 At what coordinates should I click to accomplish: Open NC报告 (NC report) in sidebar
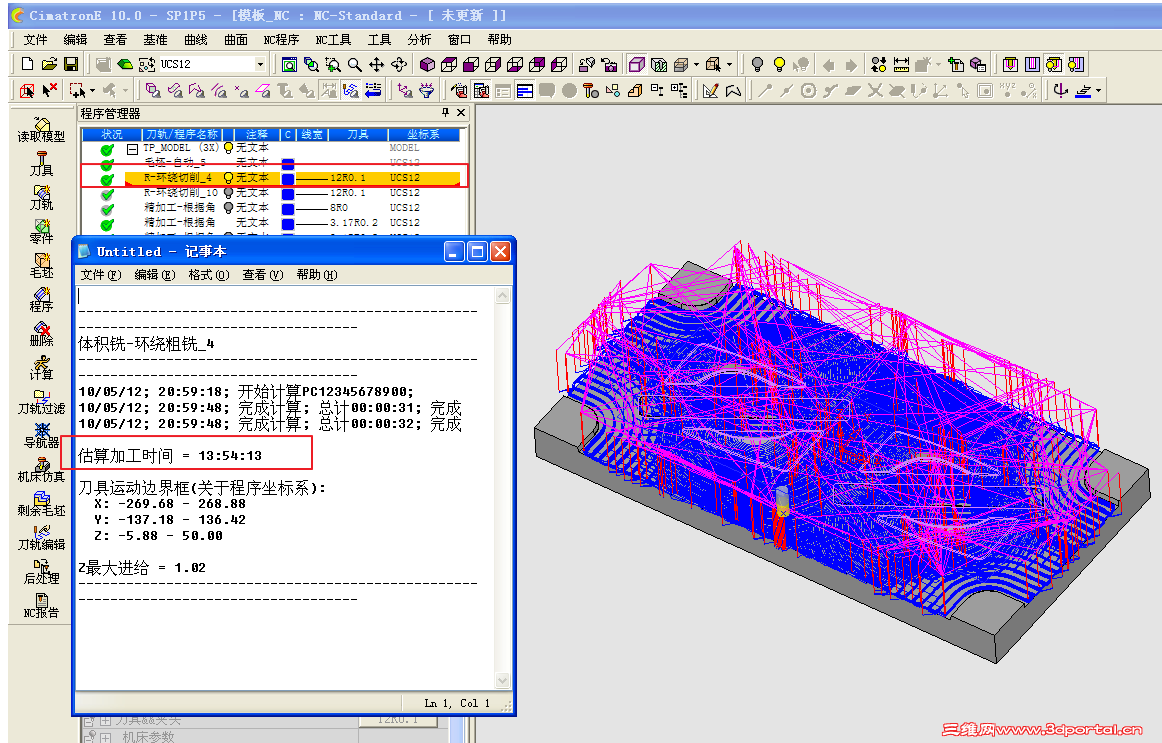coord(42,606)
